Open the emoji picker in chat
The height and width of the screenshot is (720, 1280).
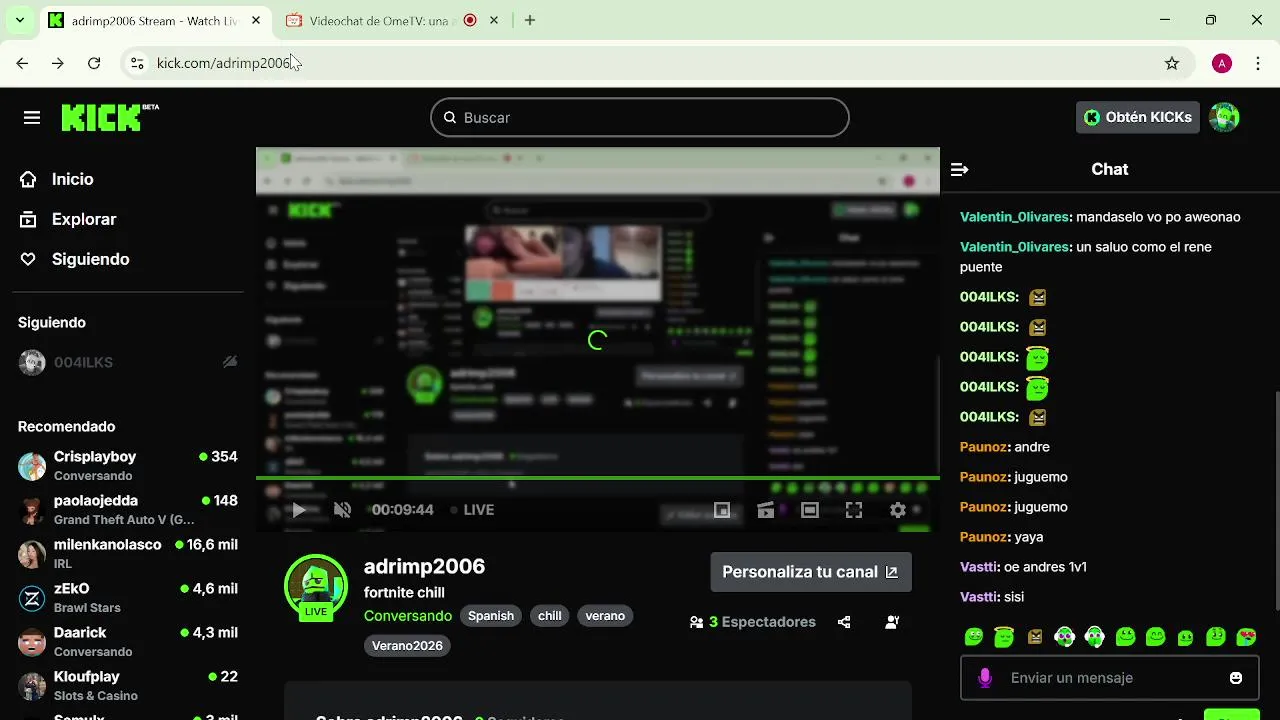coord(1236,678)
